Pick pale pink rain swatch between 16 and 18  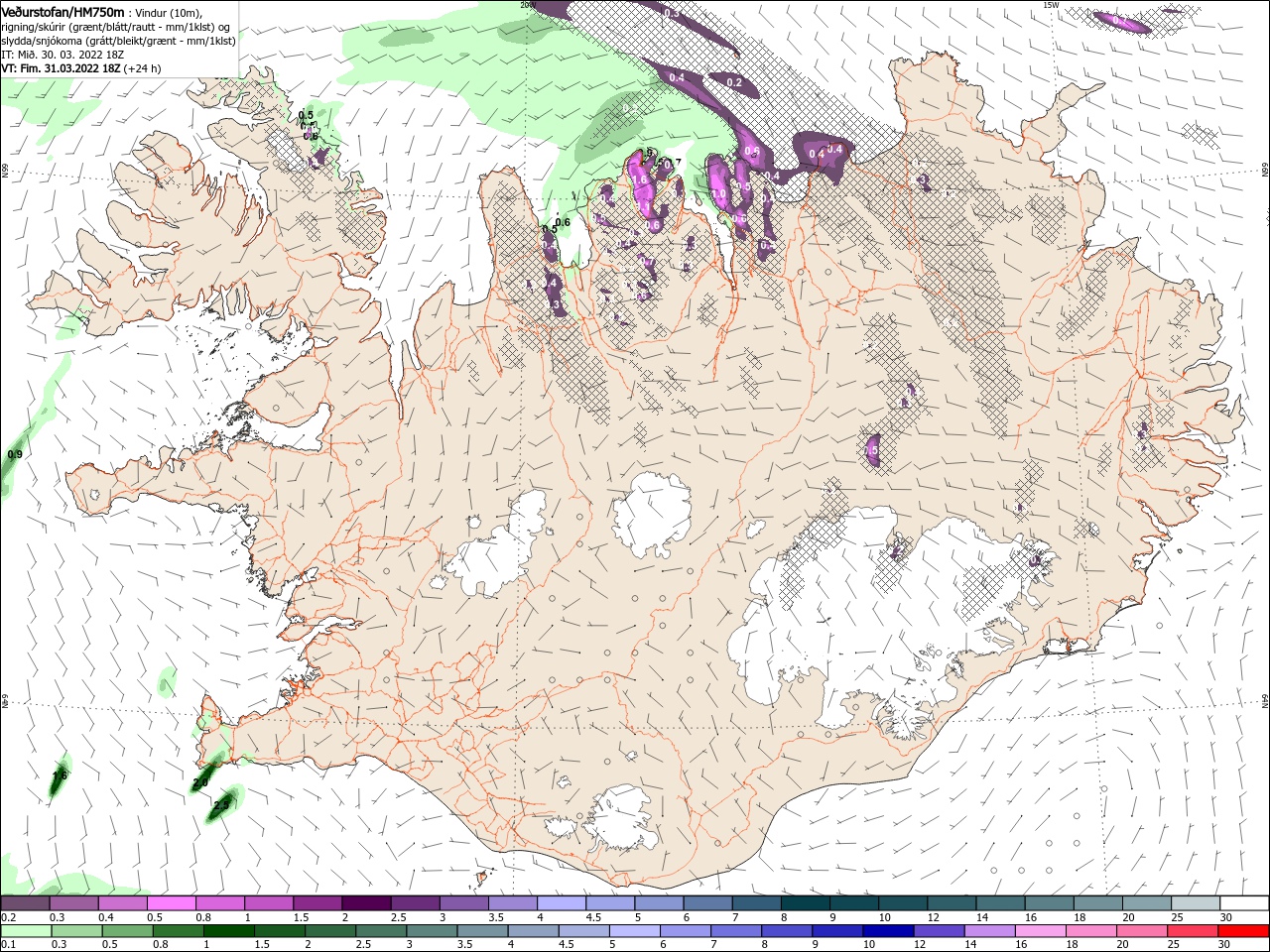[1039, 931]
